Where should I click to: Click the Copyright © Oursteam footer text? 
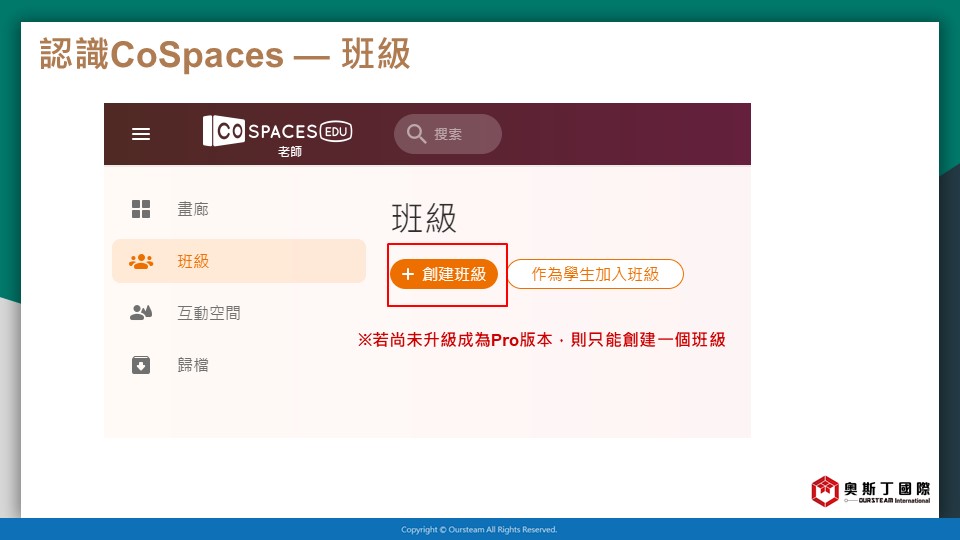(479, 530)
